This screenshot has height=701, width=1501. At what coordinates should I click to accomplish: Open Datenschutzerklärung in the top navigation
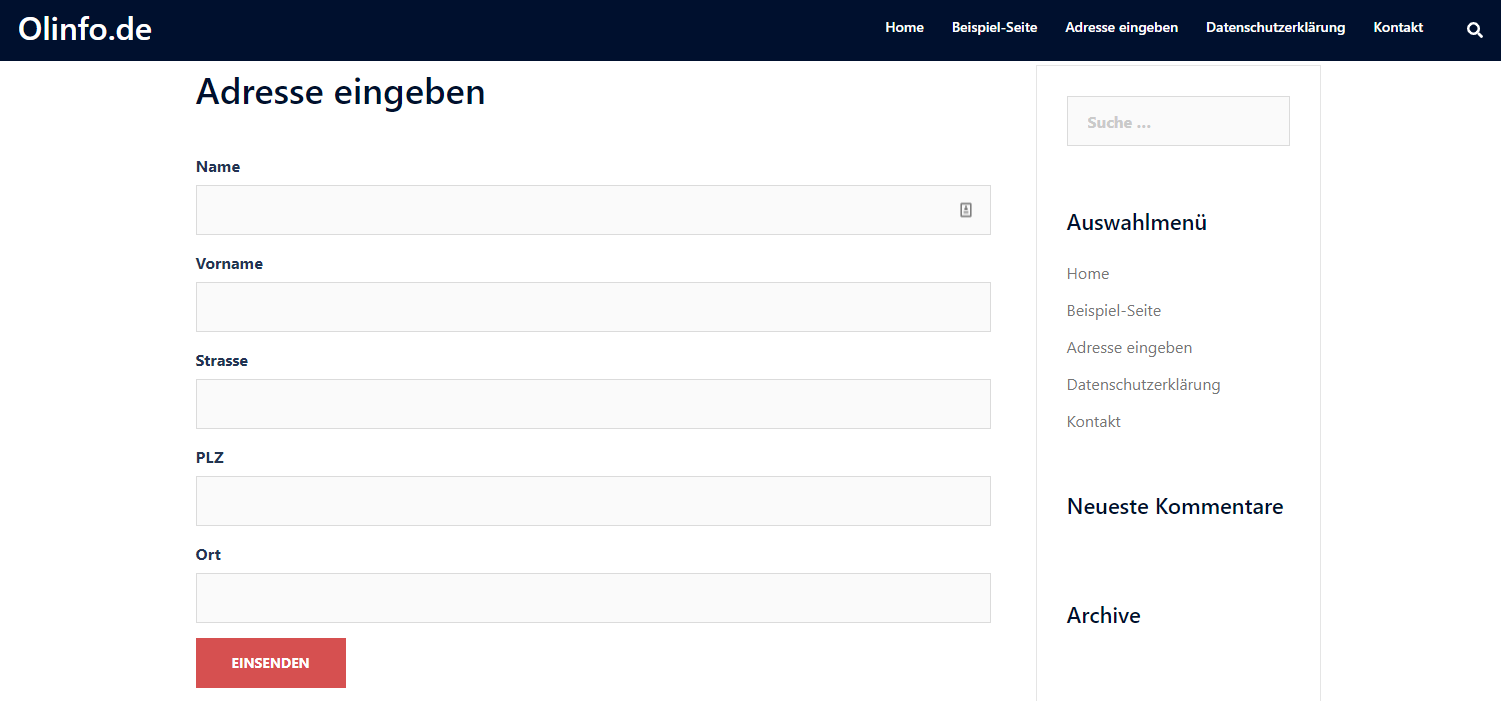[x=1275, y=28]
